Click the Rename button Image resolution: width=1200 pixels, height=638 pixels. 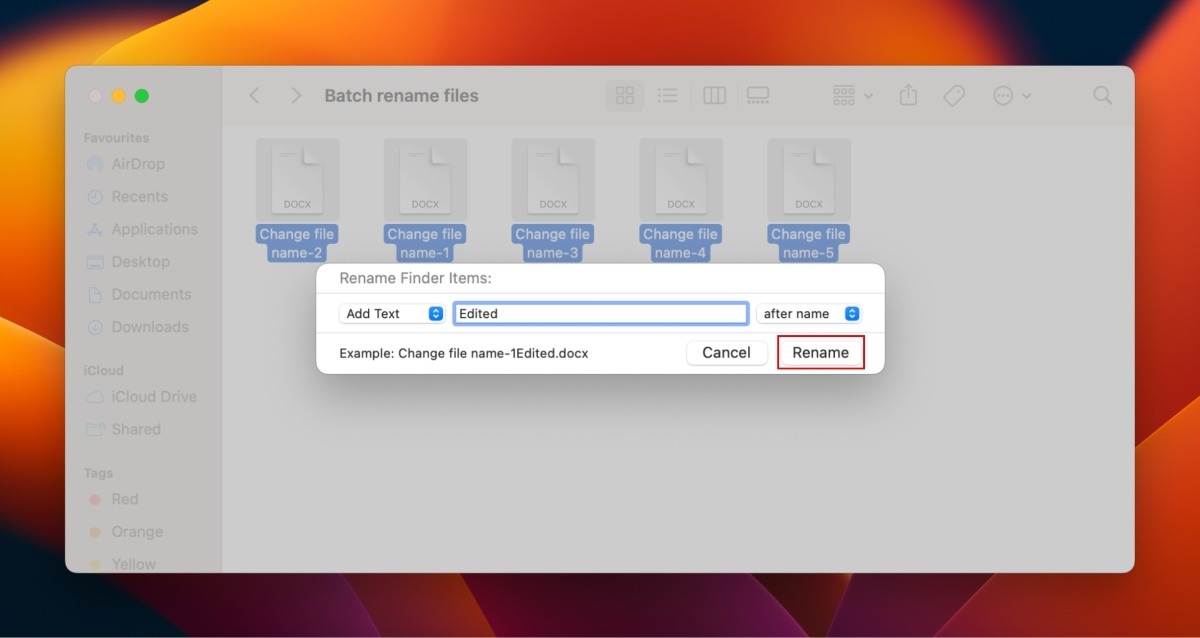[x=820, y=352]
